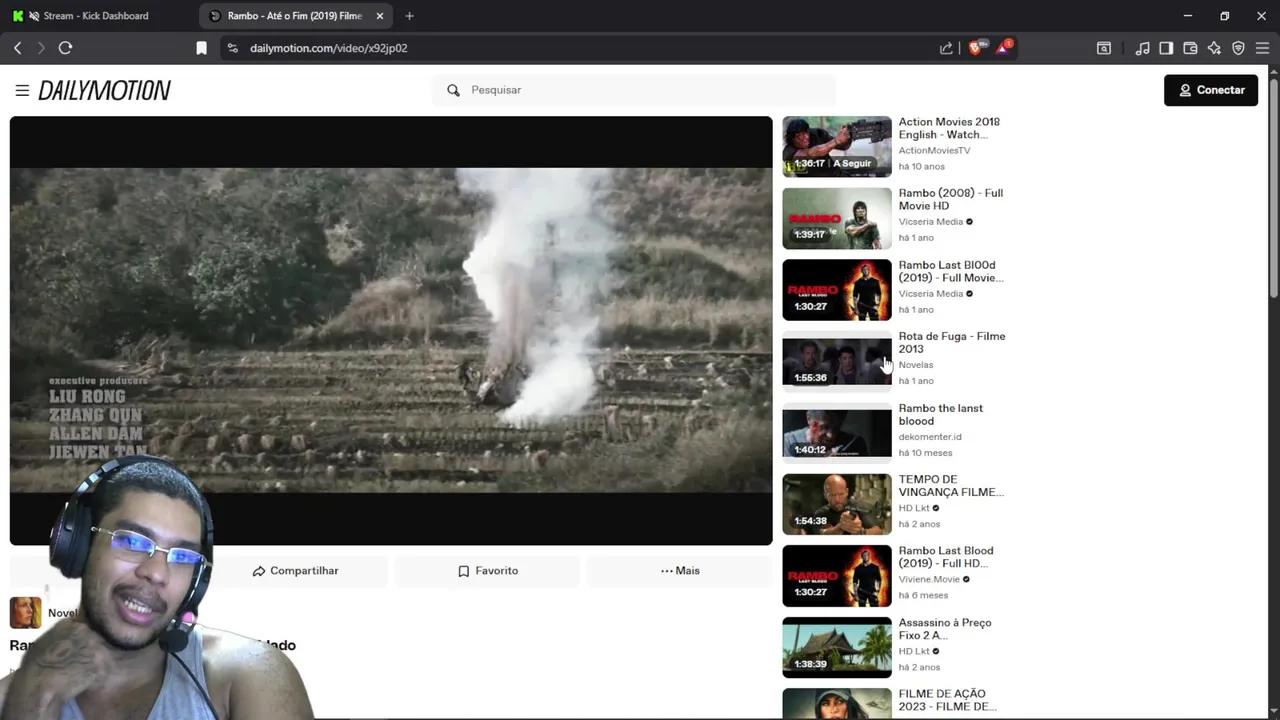The width and height of the screenshot is (1280, 720).
Task: Click title Rota de Fuga - Filme 2013
Action: pos(952,342)
